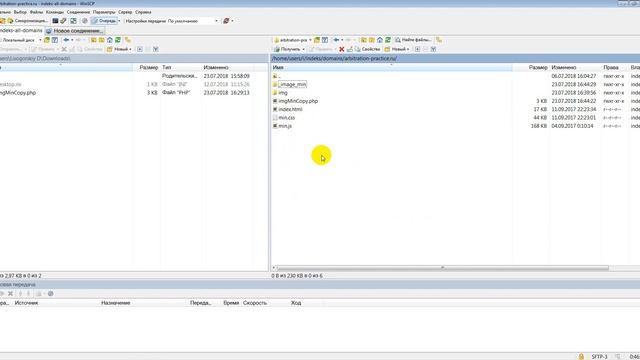Sort remote panel by Права column
The image size is (640, 360).
[614, 67]
